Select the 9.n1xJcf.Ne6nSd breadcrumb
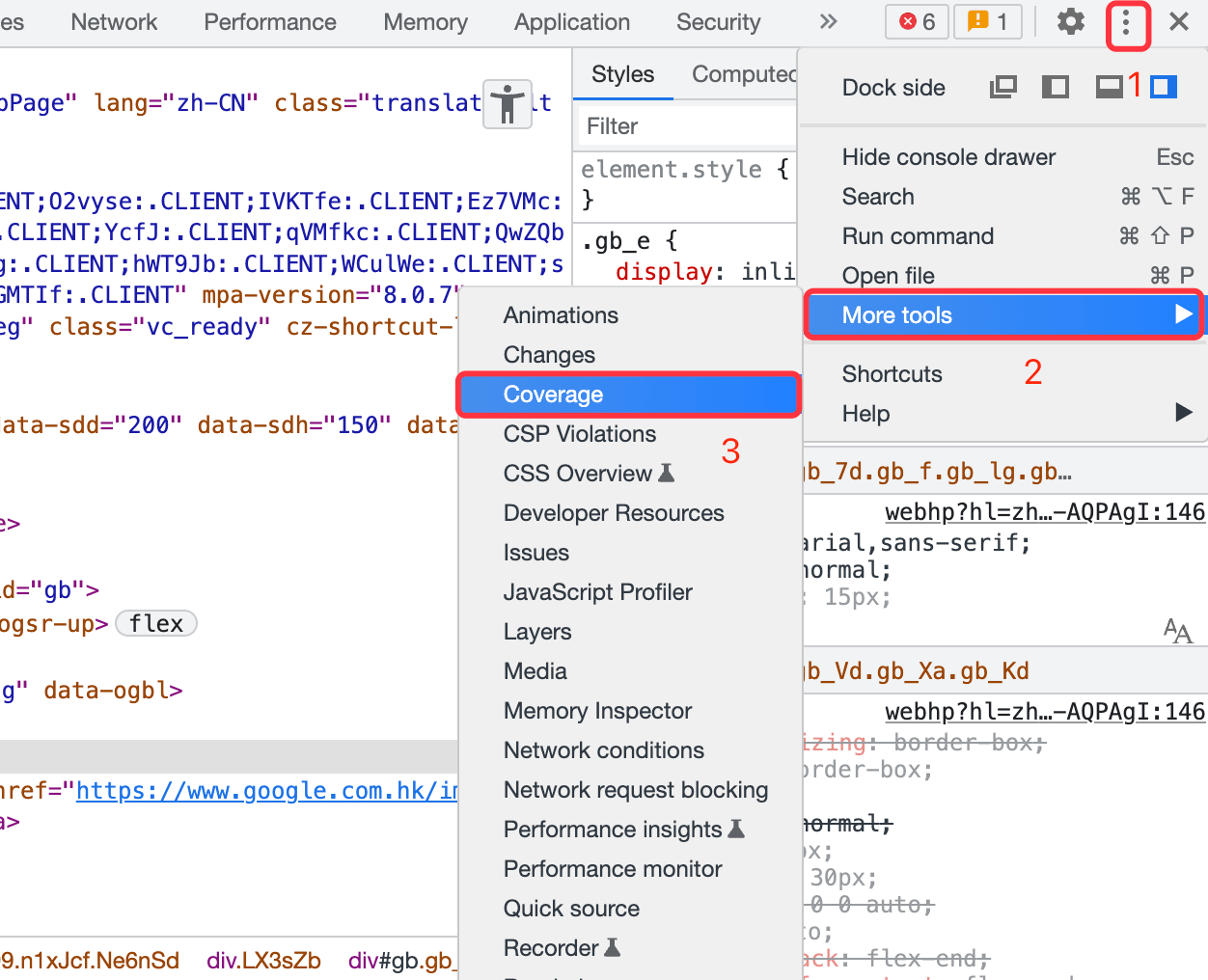Screen dimensions: 1208x980 pos(90,961)
